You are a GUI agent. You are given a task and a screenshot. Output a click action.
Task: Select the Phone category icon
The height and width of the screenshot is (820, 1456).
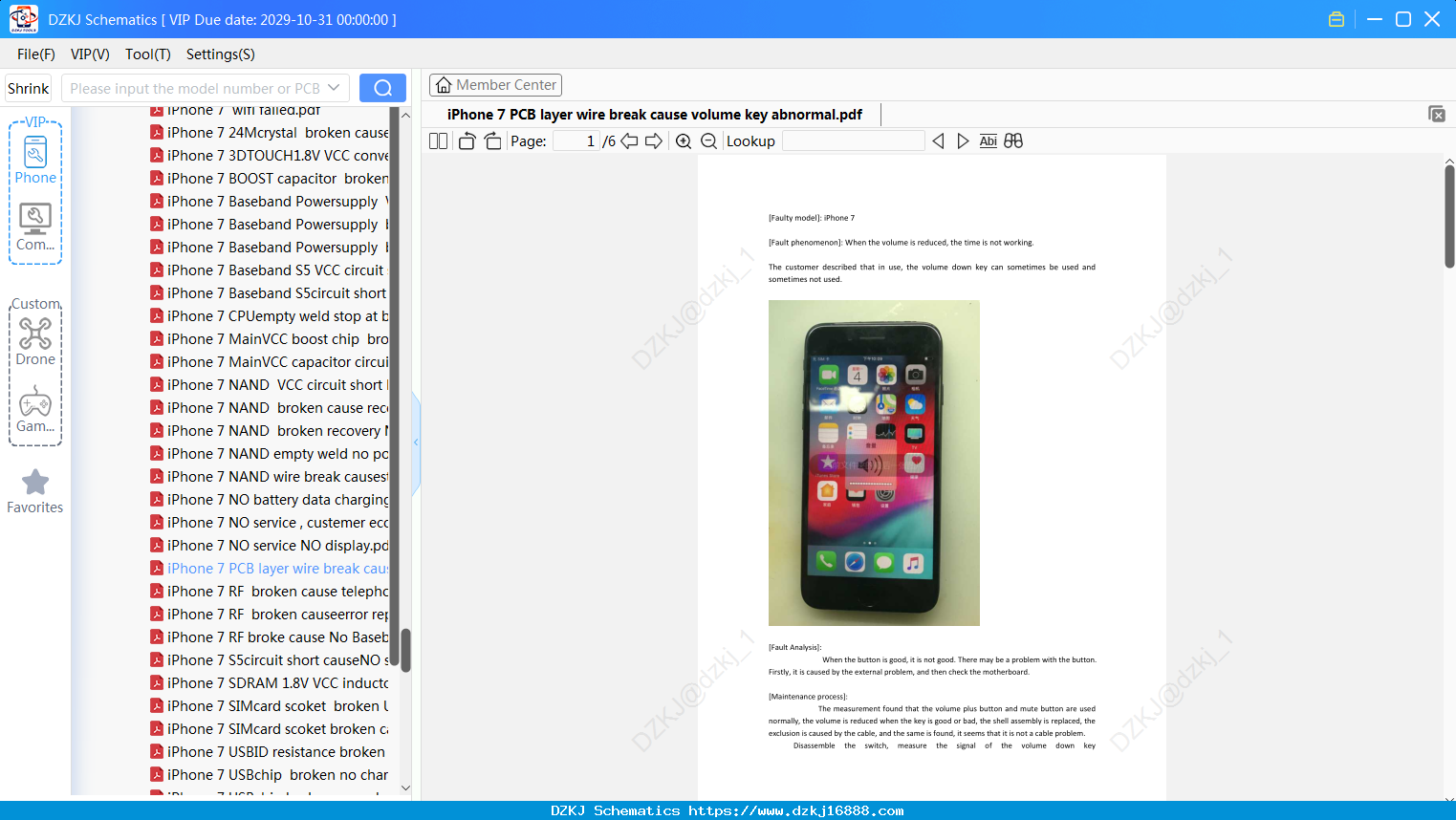coord(35,160)
